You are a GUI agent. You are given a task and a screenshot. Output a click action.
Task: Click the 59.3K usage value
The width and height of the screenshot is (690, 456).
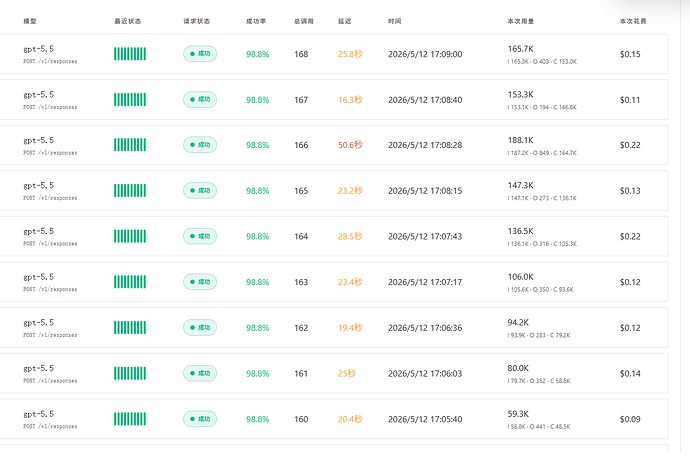coord(518,414)
